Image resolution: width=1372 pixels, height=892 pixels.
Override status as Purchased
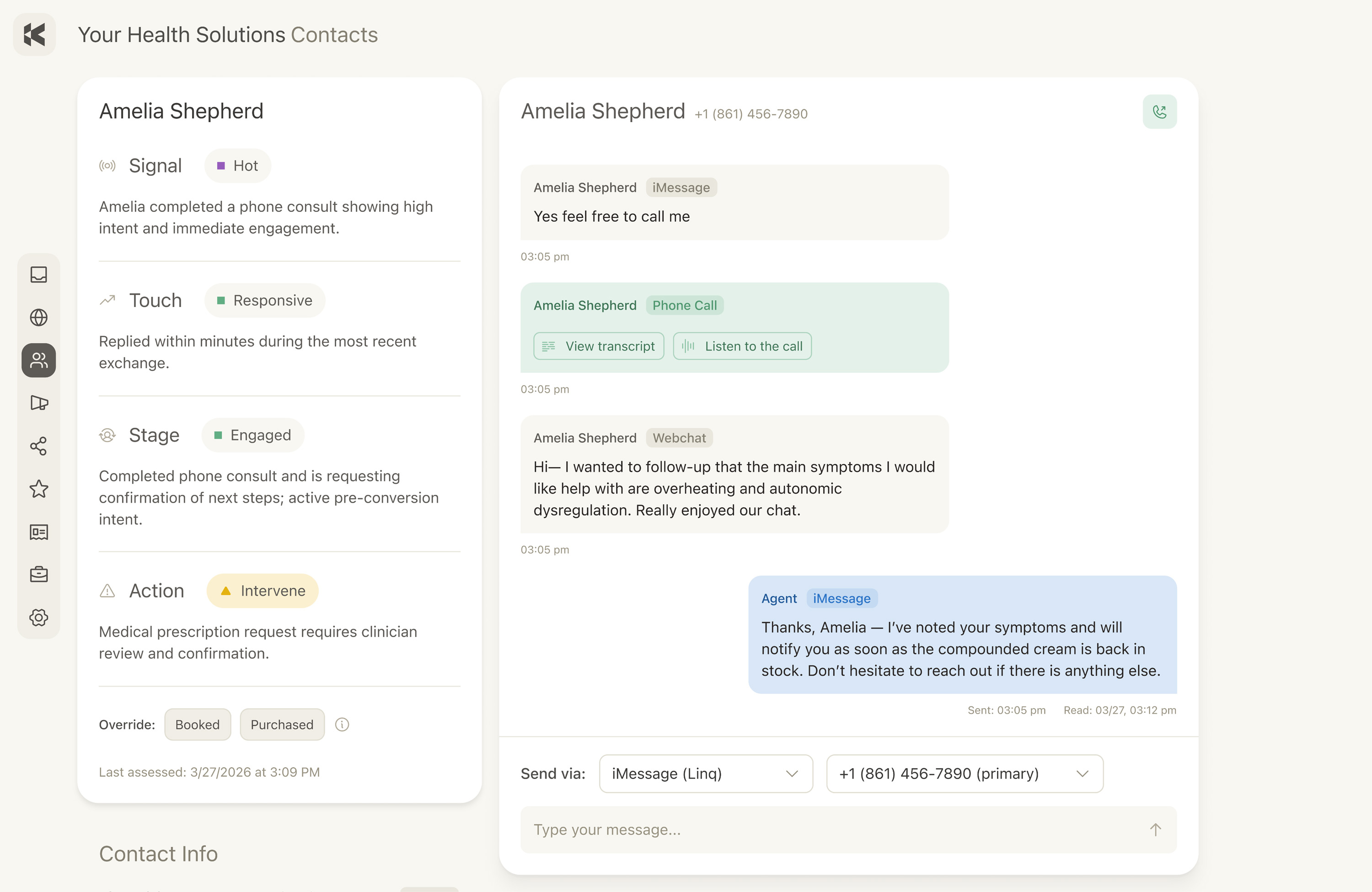pos(282,725)
